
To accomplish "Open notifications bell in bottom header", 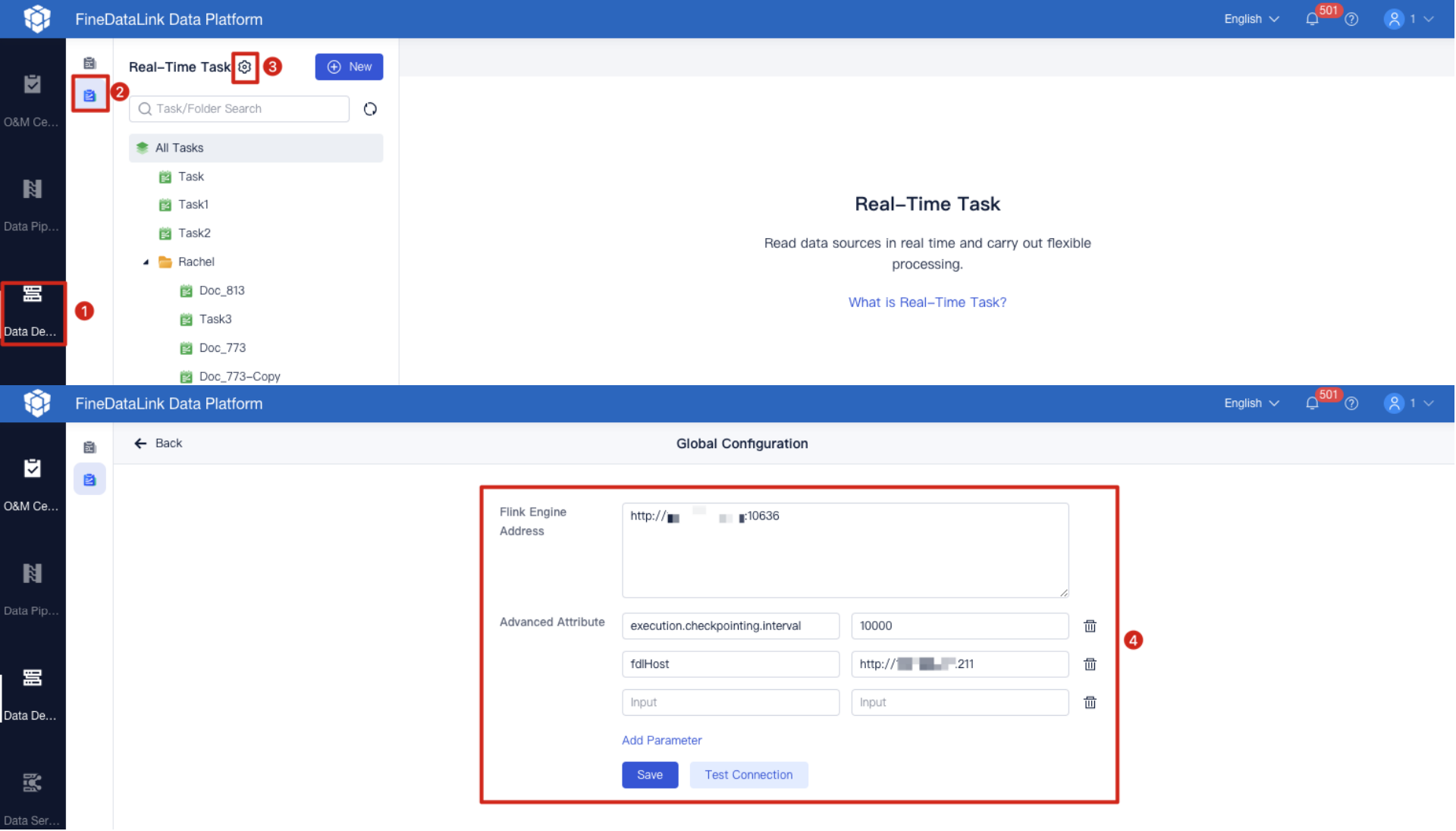I will [x=1312, y=403].
